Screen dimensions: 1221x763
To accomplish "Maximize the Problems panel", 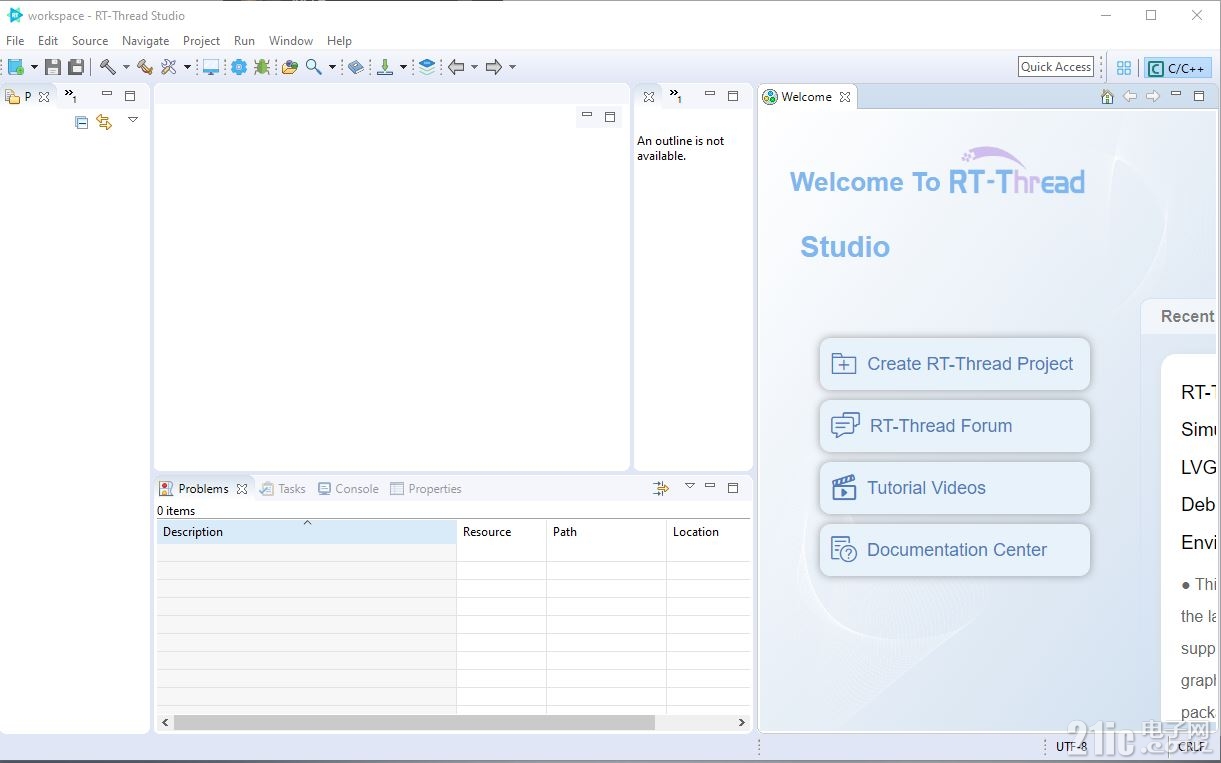I will 733,488.
